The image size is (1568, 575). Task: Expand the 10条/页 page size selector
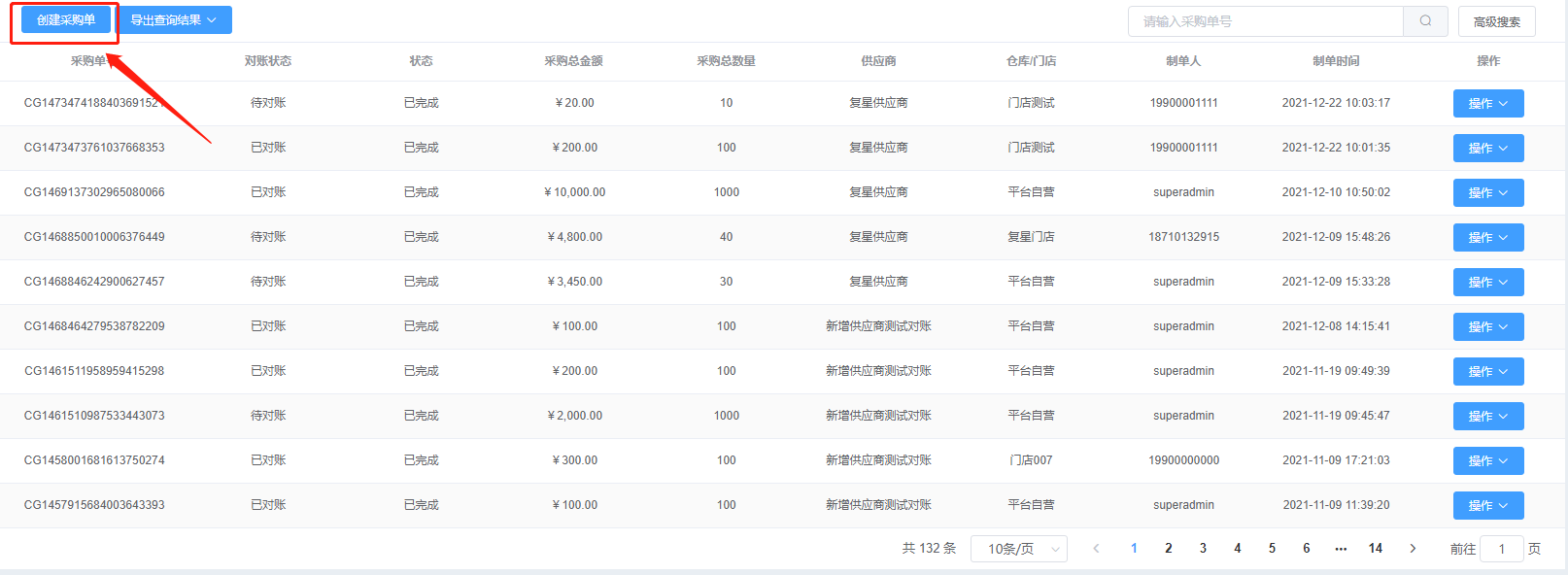point(1018,549)
